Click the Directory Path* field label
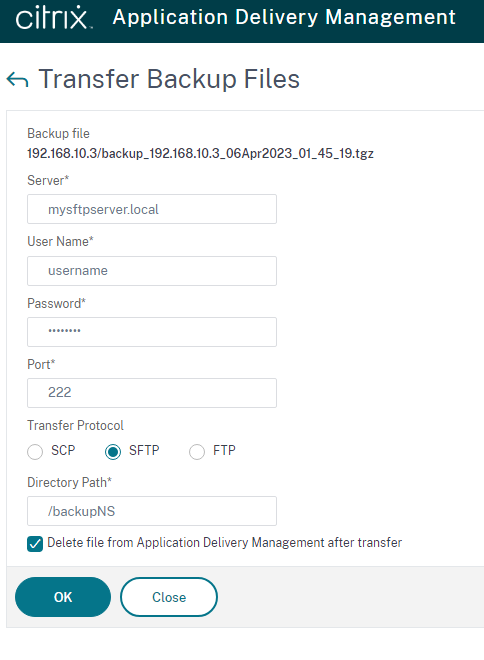Image resolution: width=484 pixels, height=660 pixels. point(69,482)
